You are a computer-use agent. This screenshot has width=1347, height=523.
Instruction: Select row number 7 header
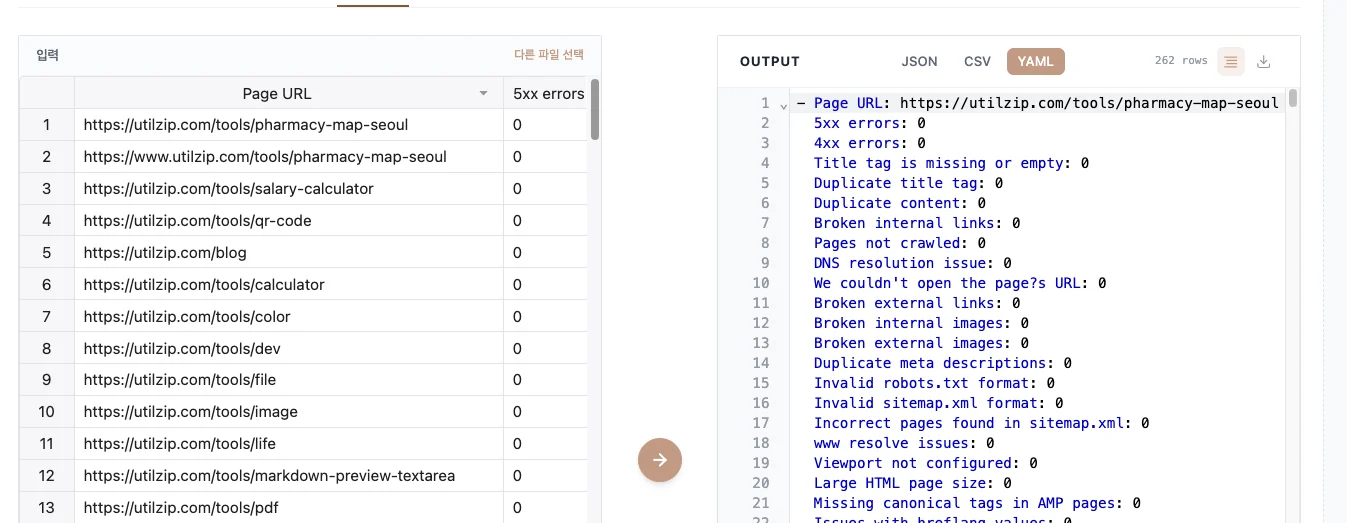point(47,317)
